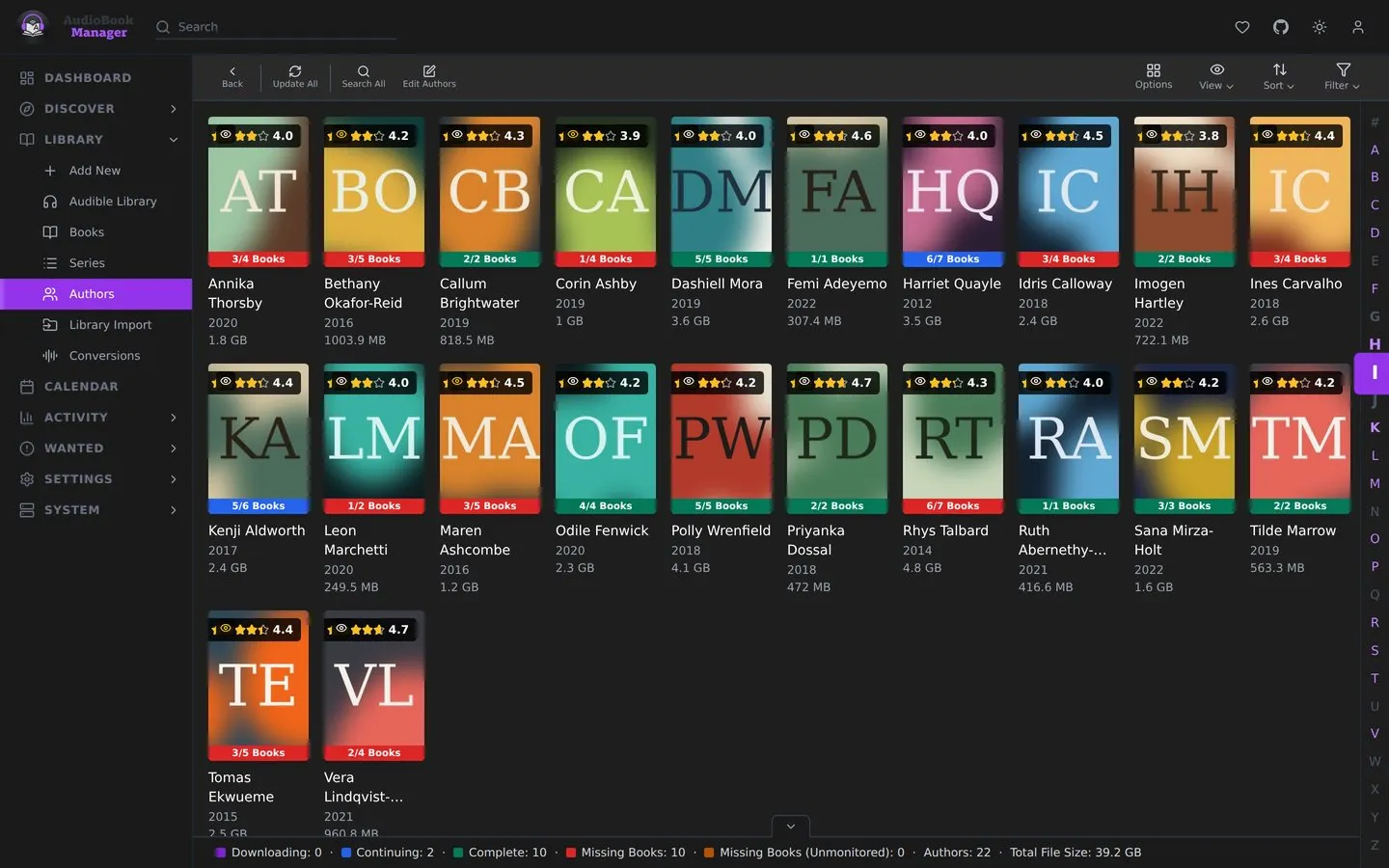1389x868 pixels.
Task: Click Search All magnifier icon
Action: pos(364,76)
